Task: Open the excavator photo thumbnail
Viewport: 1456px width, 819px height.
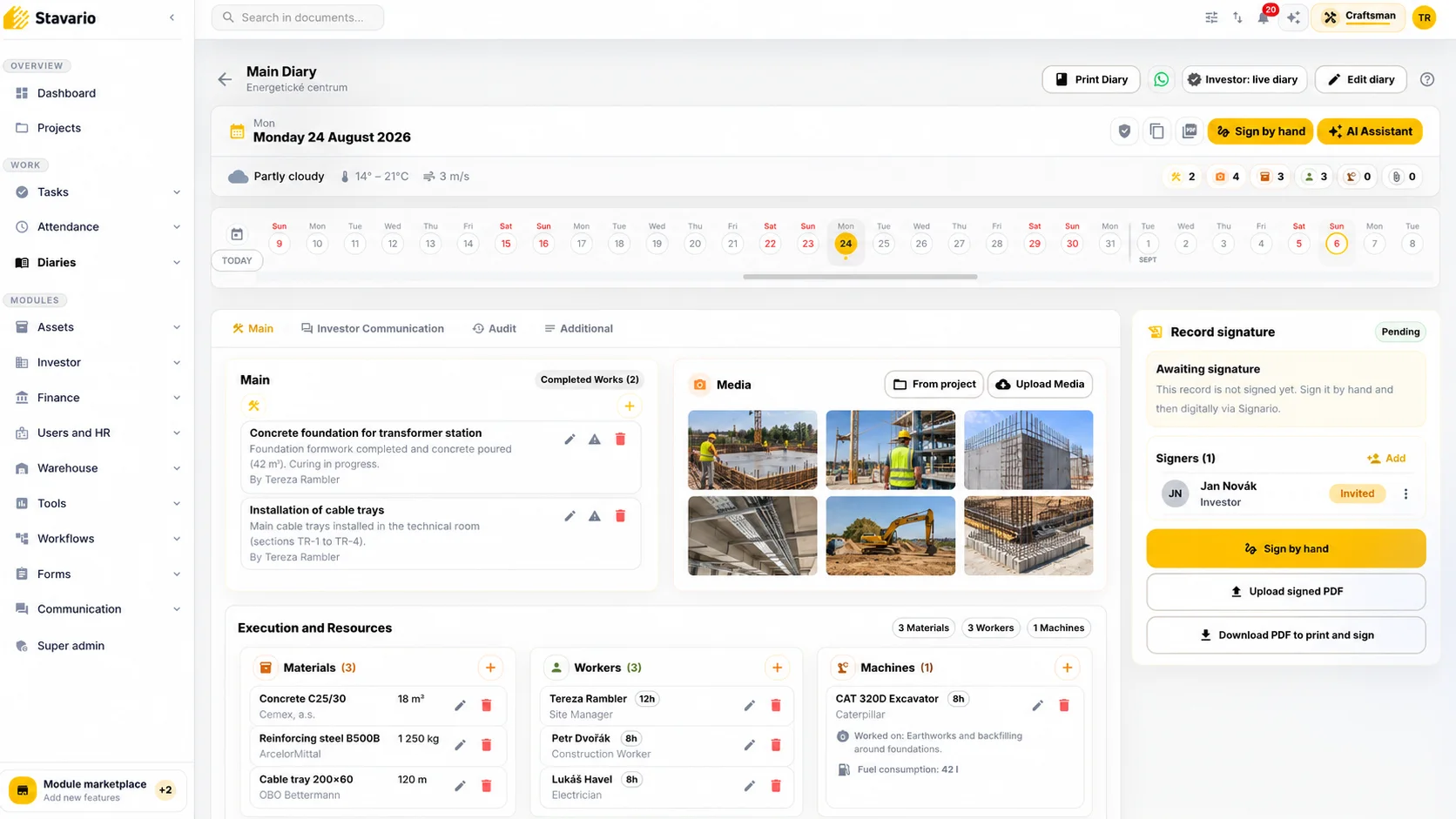Action: tap(890, 536)
